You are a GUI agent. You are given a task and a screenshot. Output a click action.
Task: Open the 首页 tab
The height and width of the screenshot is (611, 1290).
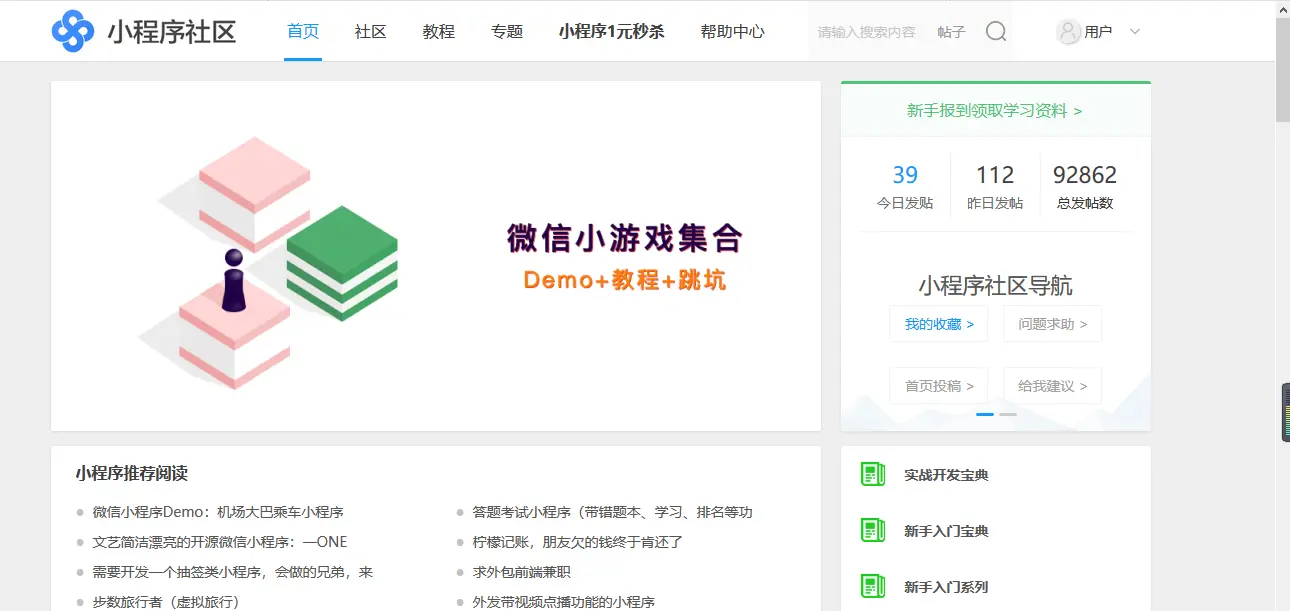pyautogui.click(x=303, y=31)
